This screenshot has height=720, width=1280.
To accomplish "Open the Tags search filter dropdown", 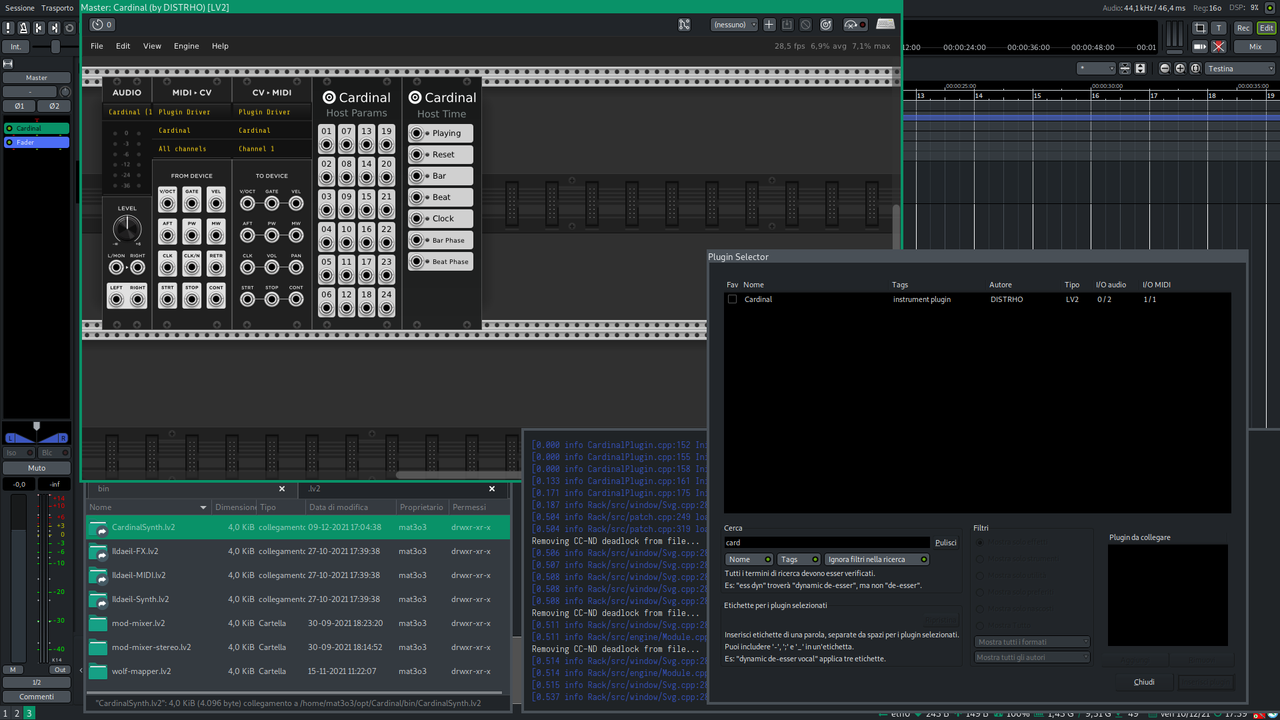I will [x=799, y=560].
